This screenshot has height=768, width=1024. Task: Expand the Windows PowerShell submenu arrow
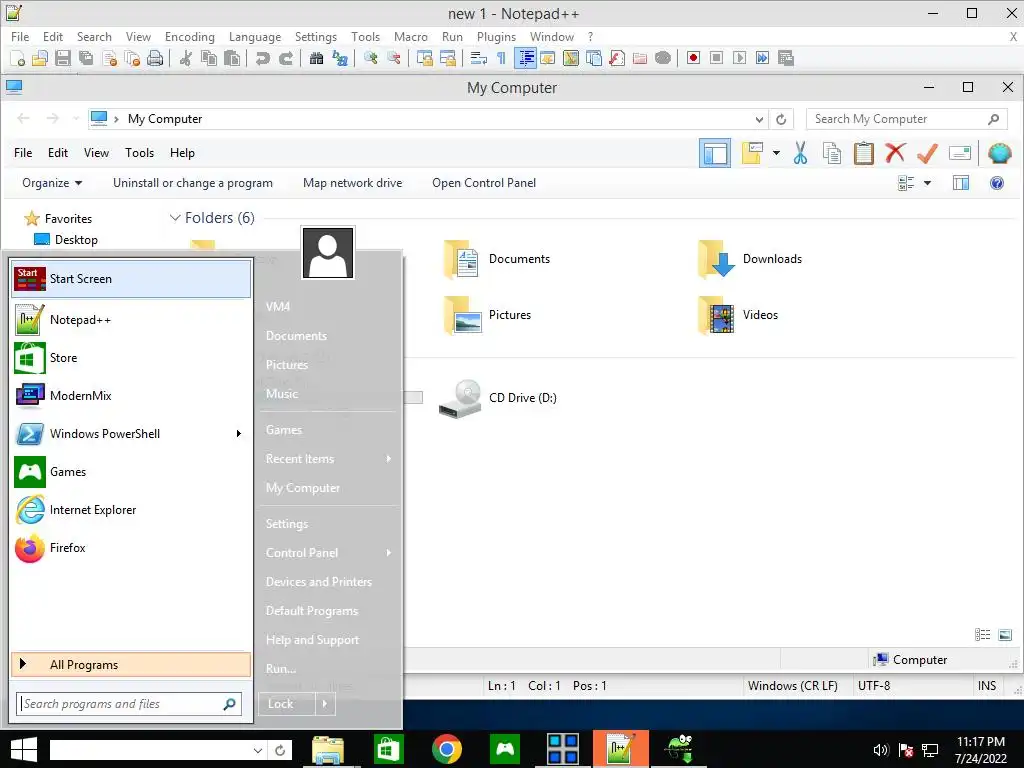click(x=239, y=434)
